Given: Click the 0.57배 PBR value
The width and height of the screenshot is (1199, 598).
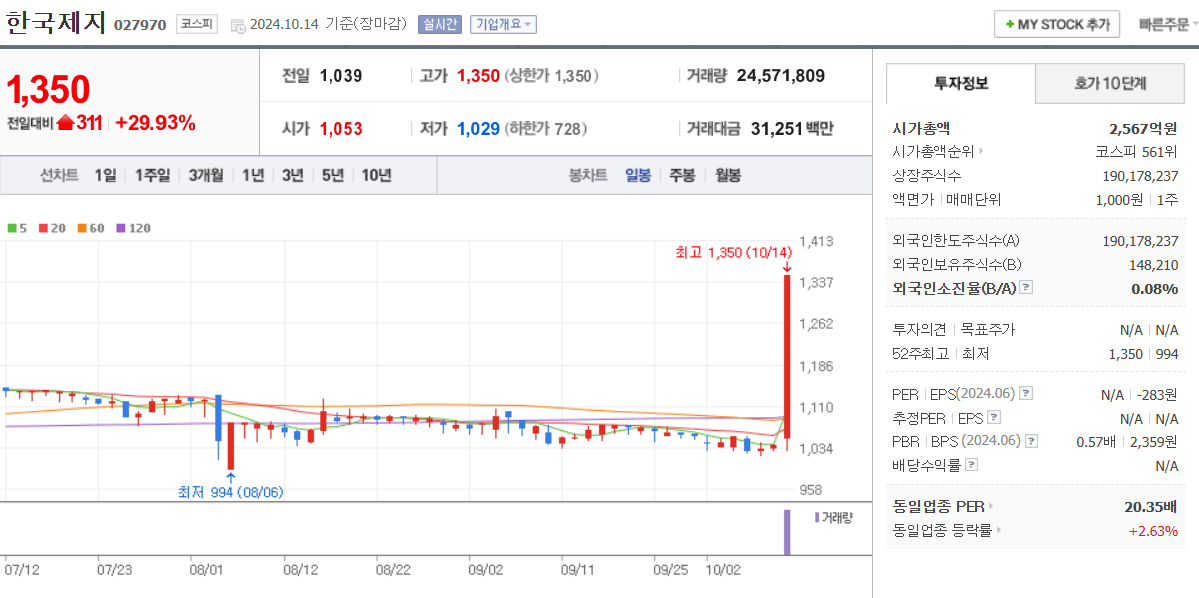Looking at the screenshot, I should [x=1097, y=441].
